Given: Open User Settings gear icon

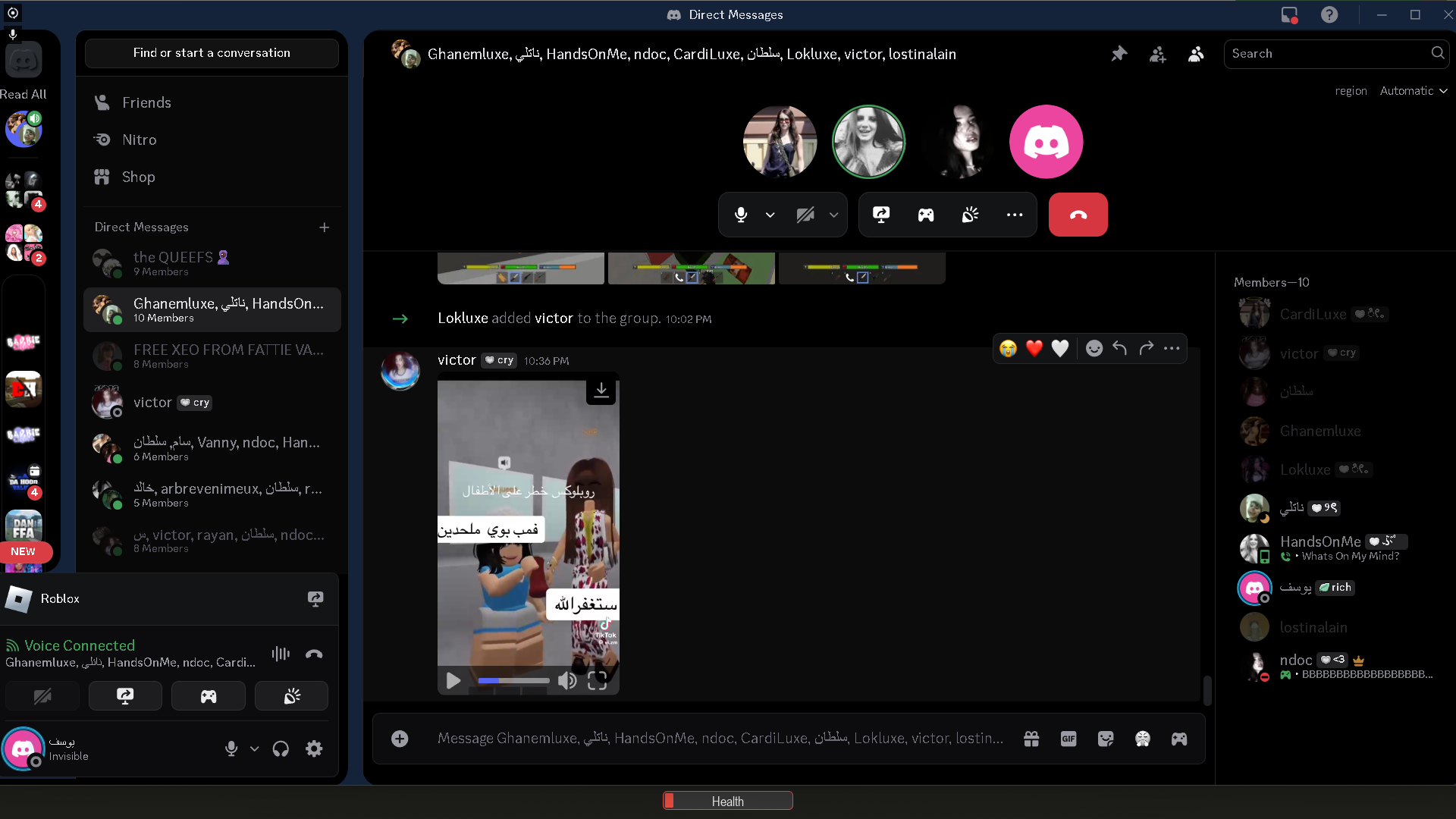Looking at the screenshot, I should point(314,749).
